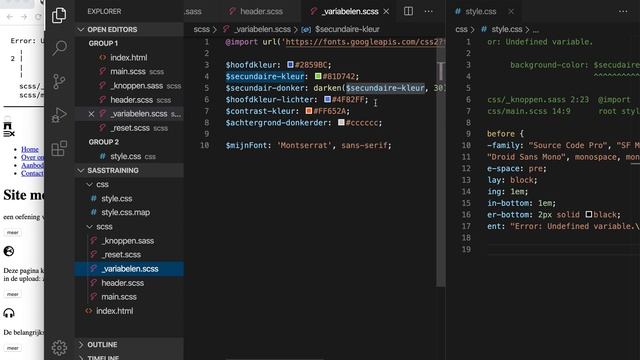Click the $hoofdkleur variable on line 3

(x=251, y=64)
